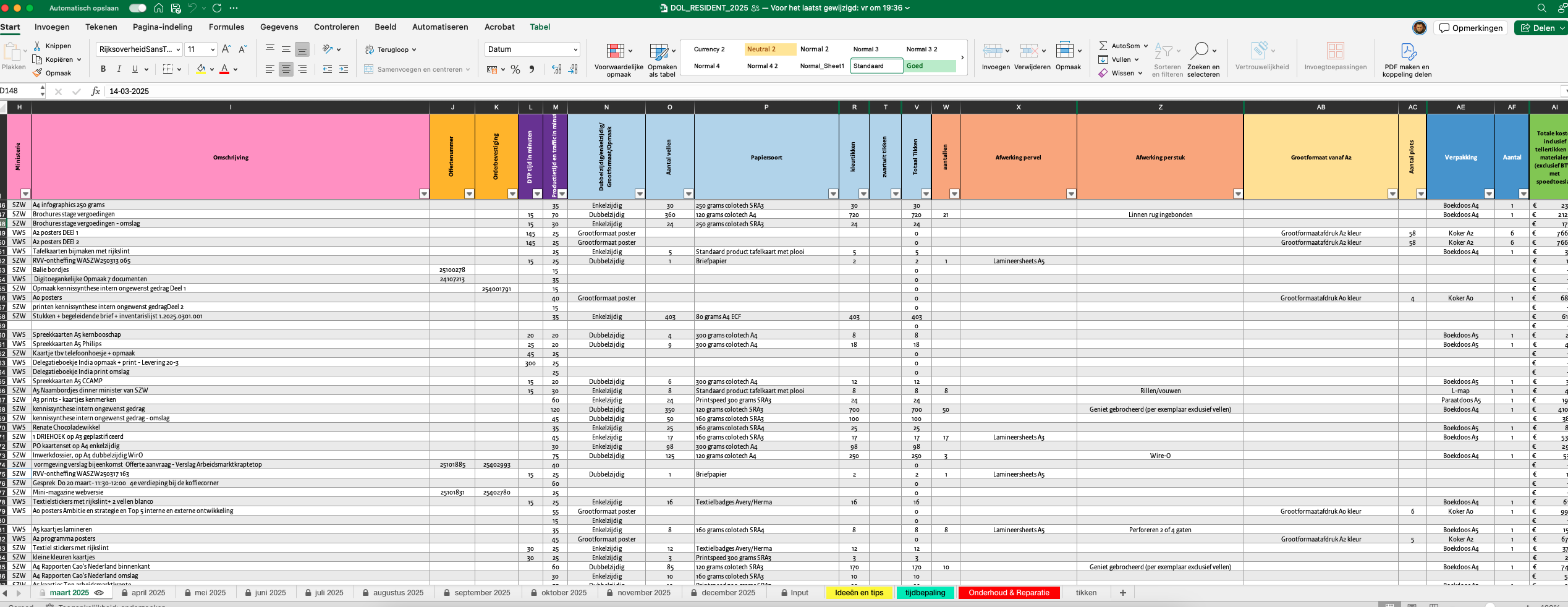Viewport: 1568px width, 607px height.
Task: Toggle Automatisch opslaan switch
Action: [x=138, y=8]
